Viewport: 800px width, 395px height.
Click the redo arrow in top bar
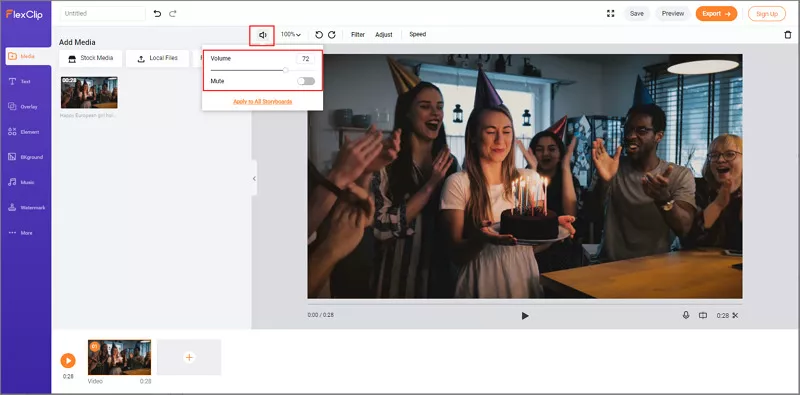click(x=173, y=14)
